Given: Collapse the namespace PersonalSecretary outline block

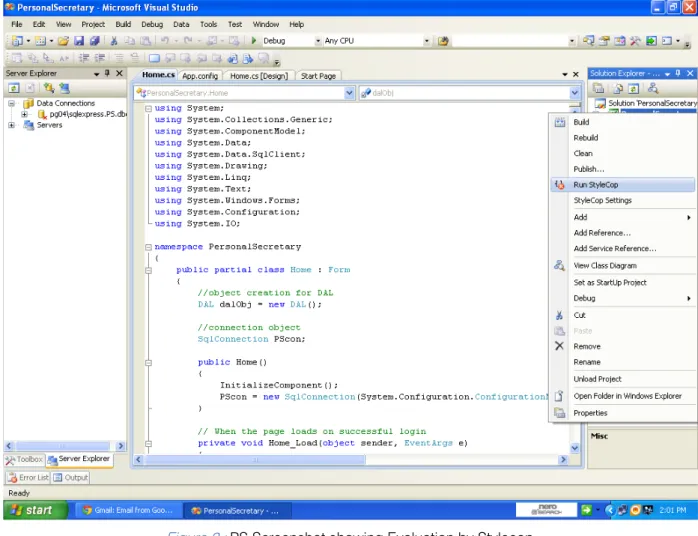Looking at the screenshot, I should pyautogui.click(x=149, y=247).
